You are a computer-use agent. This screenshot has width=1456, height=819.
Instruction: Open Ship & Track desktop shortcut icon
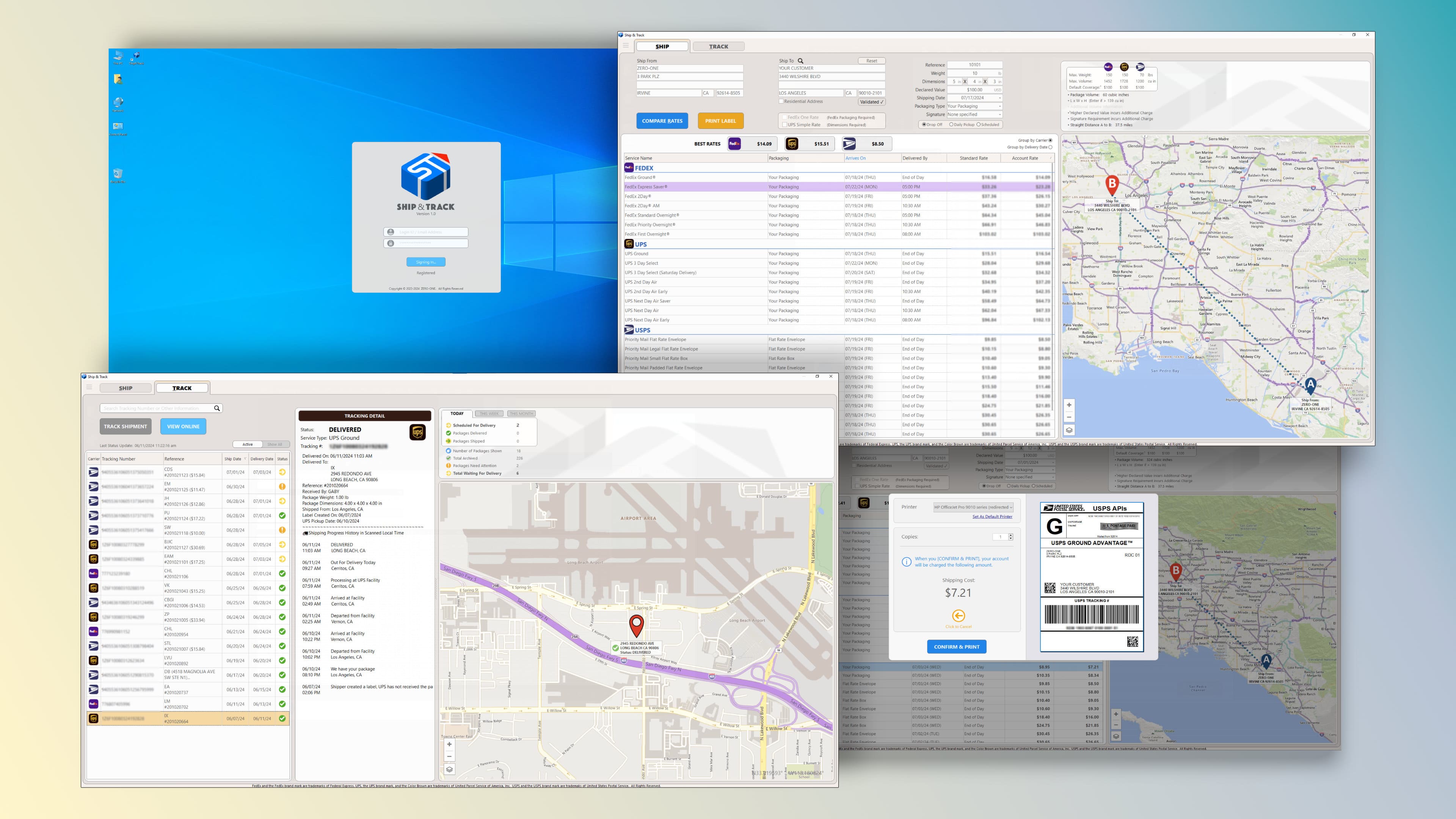point(136,56)
